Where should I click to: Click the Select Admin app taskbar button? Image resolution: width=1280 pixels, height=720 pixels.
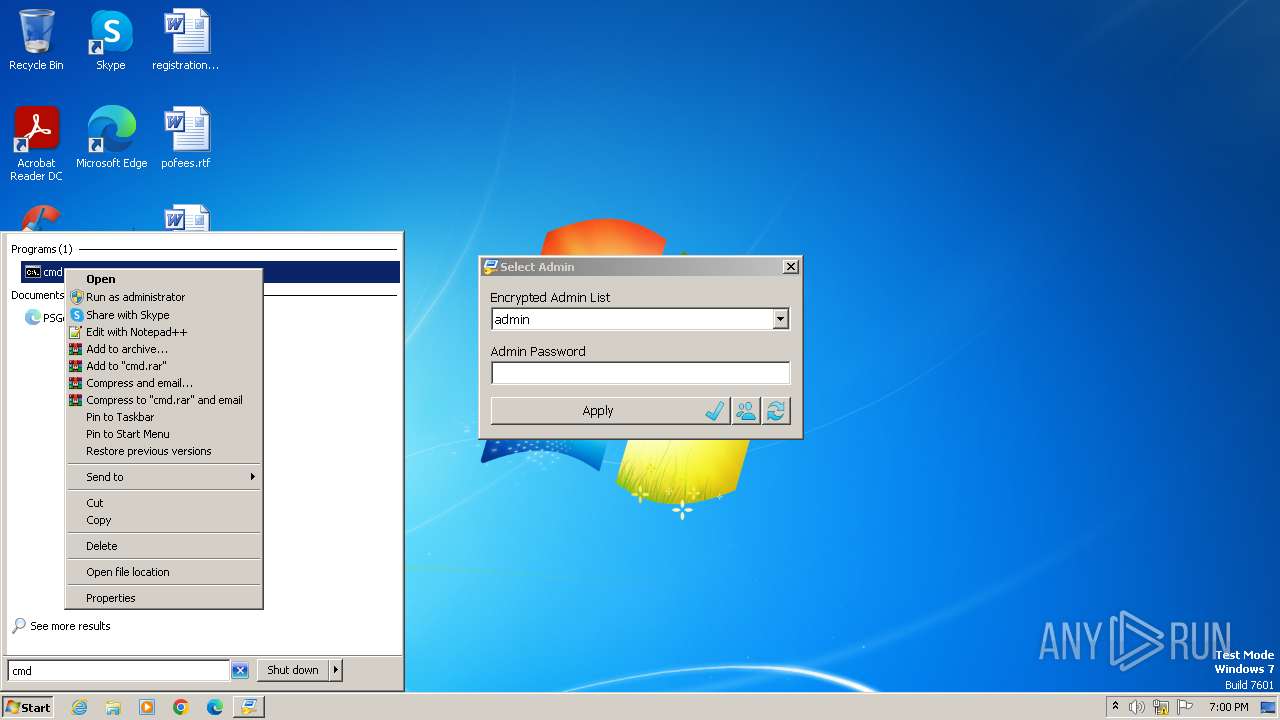click(249, 707)
